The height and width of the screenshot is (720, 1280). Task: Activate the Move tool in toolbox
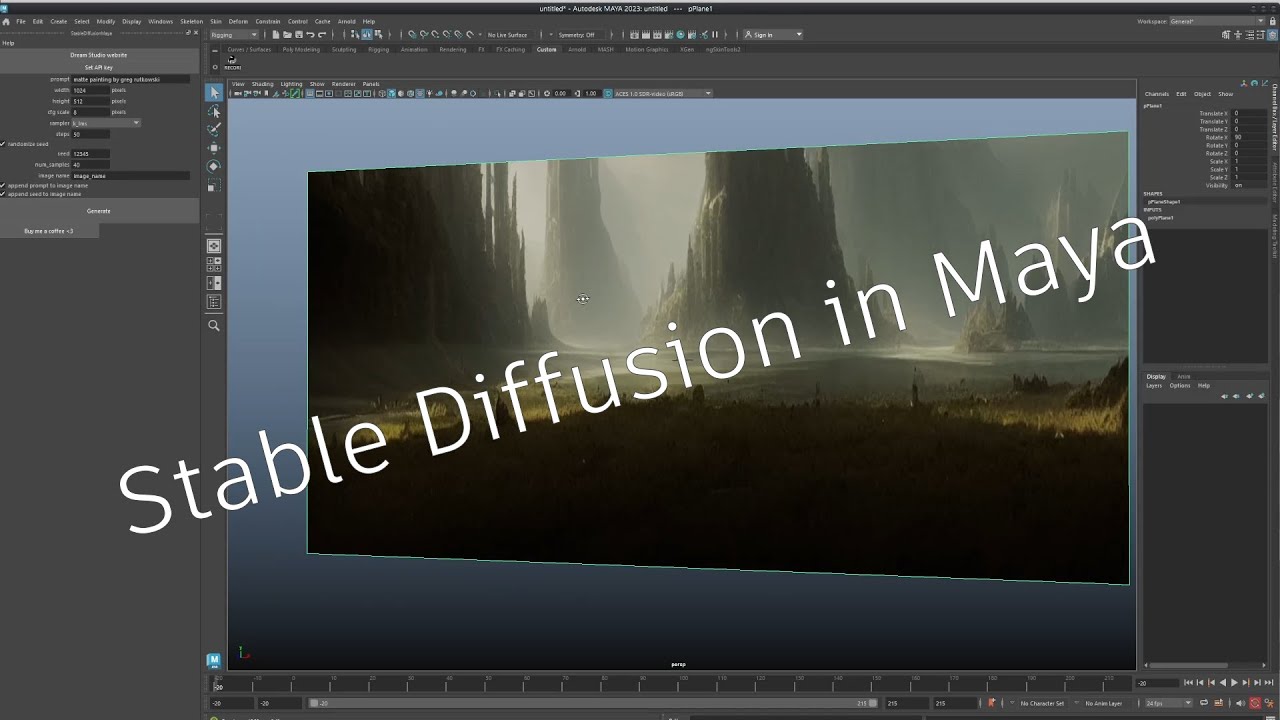coord(214,148)
